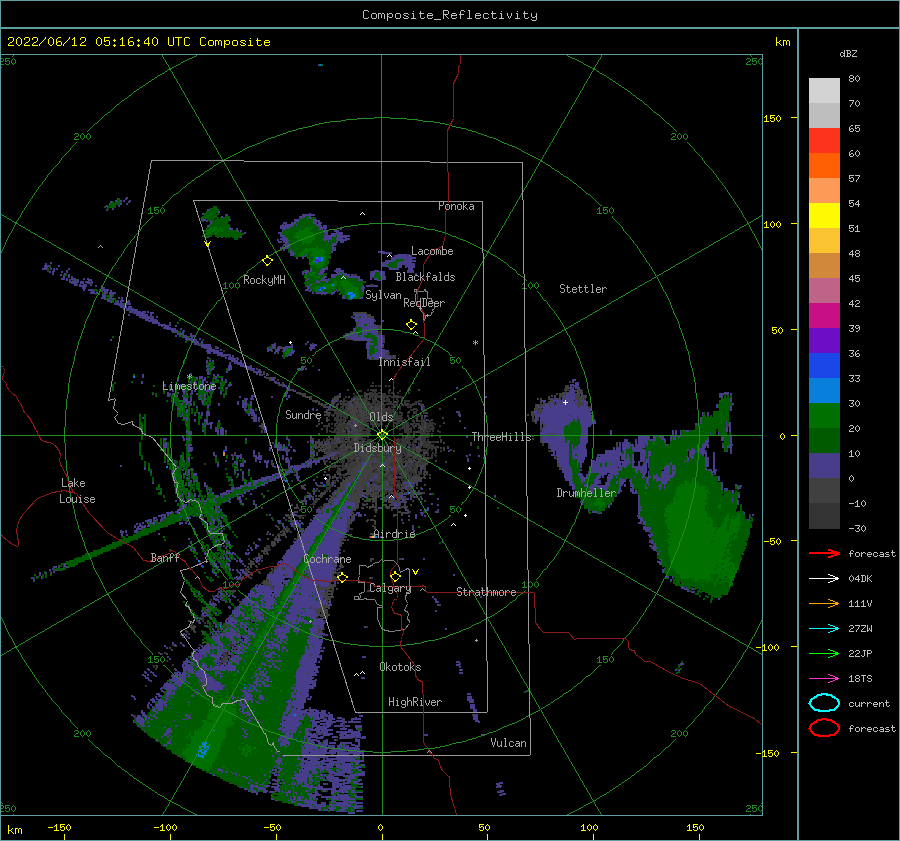Click the Calgary city label
The image size is (900, 841).
pyautogui.click(x=390, y=588)
